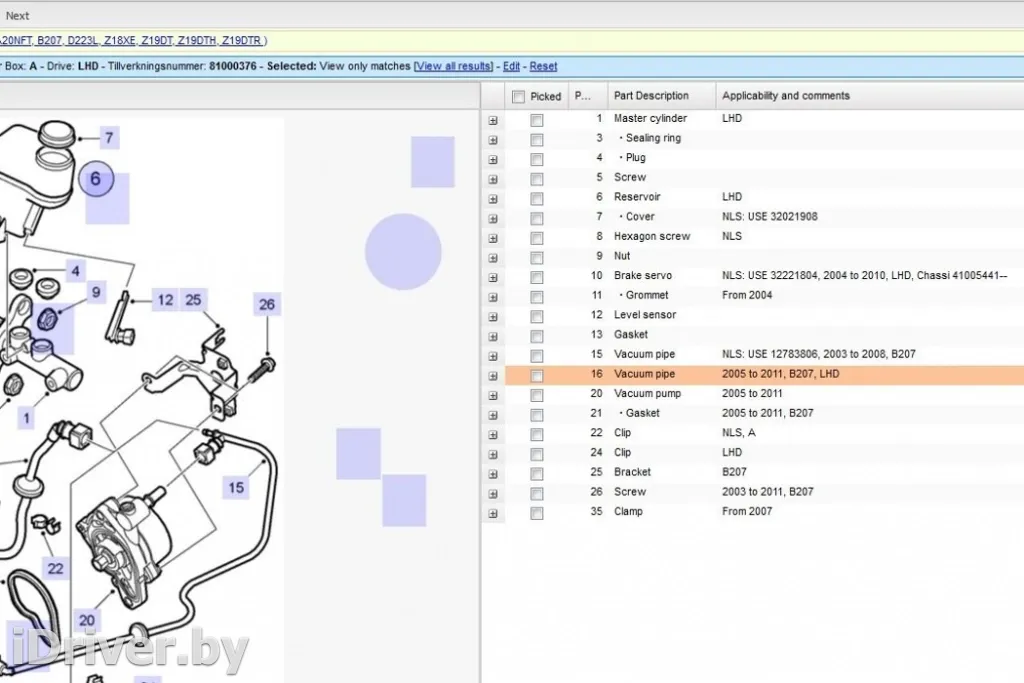Select callout 7 reservoir cover in diagram

(109, 139)
